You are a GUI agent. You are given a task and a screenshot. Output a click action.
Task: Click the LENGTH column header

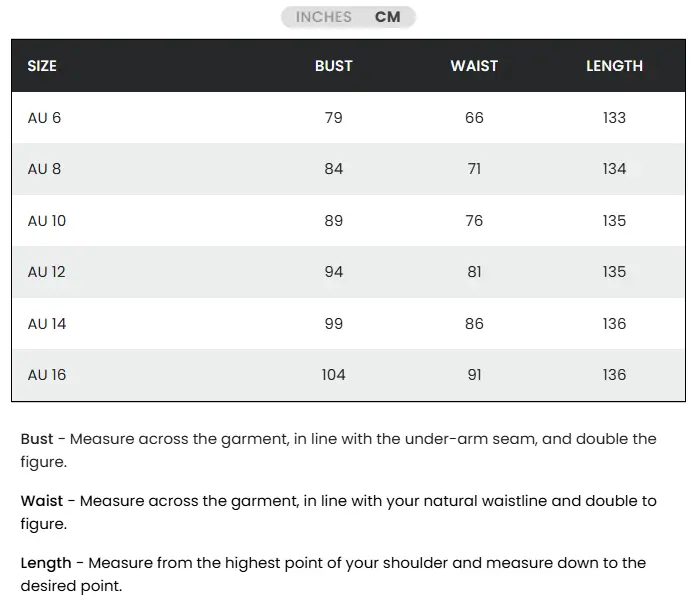click(614, 66)
